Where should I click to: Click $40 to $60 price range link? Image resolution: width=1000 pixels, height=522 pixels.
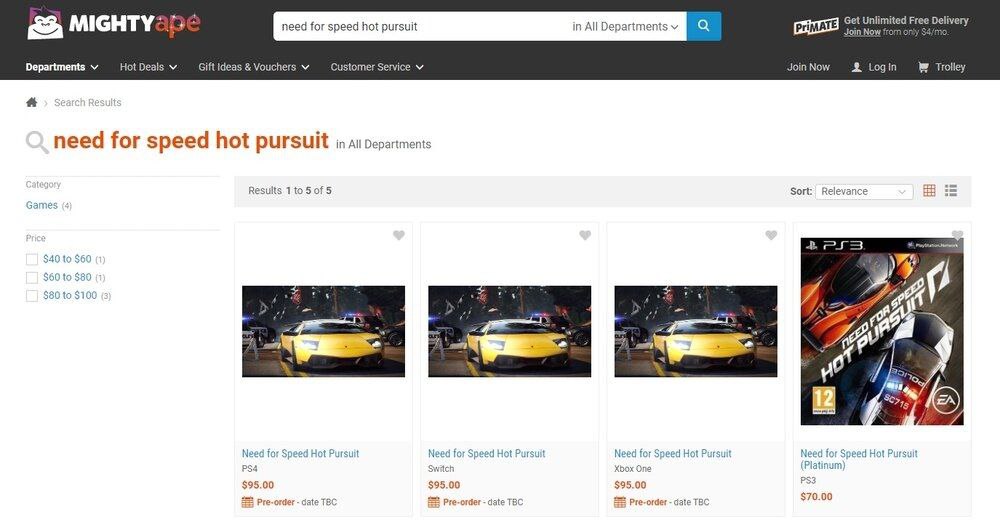[67, 259]
